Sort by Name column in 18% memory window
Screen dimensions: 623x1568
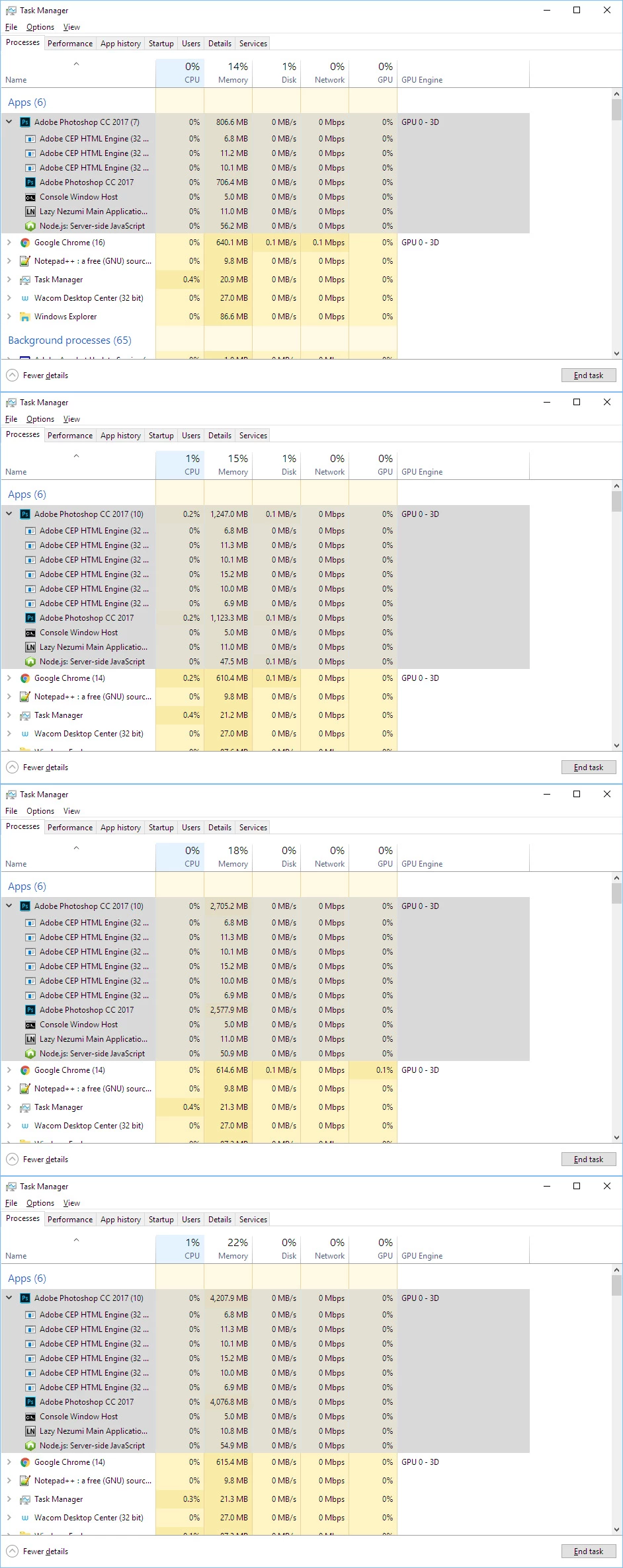(x=78, y=857)
